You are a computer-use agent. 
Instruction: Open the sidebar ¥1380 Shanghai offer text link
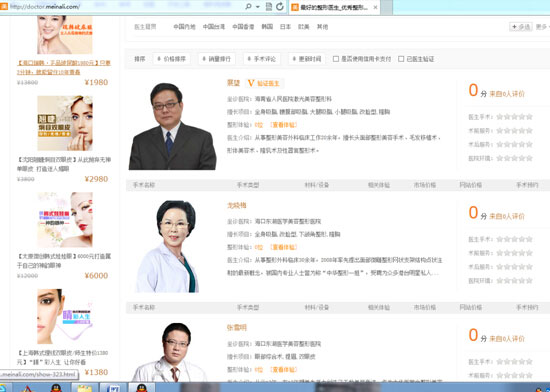(64, 357)
